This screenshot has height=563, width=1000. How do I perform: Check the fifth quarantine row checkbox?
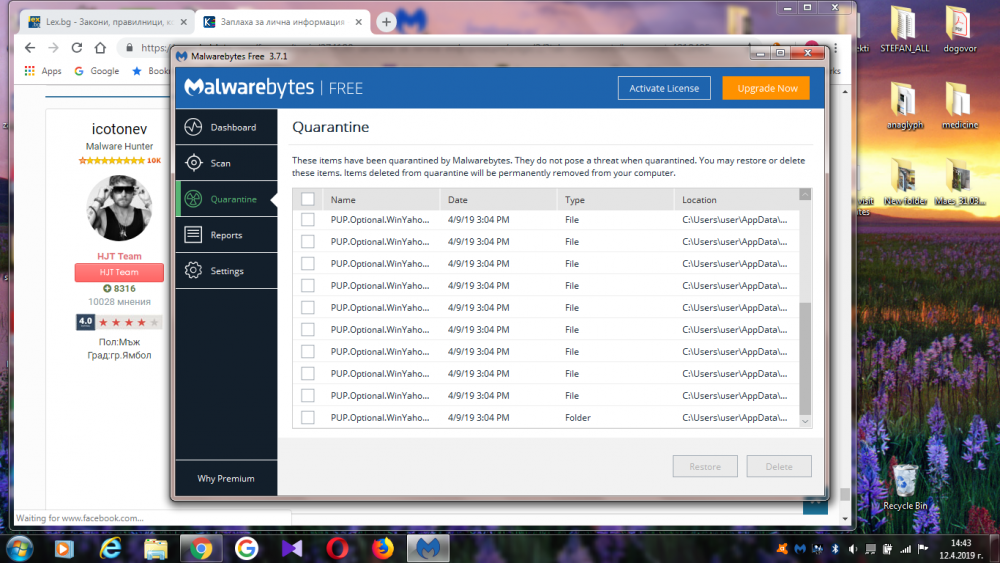point(307,307)
